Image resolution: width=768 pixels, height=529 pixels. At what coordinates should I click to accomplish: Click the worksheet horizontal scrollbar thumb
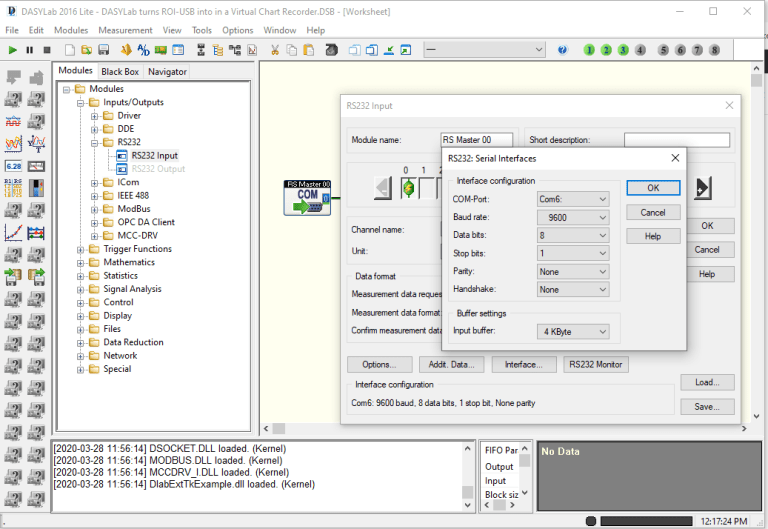click(279, 429)
